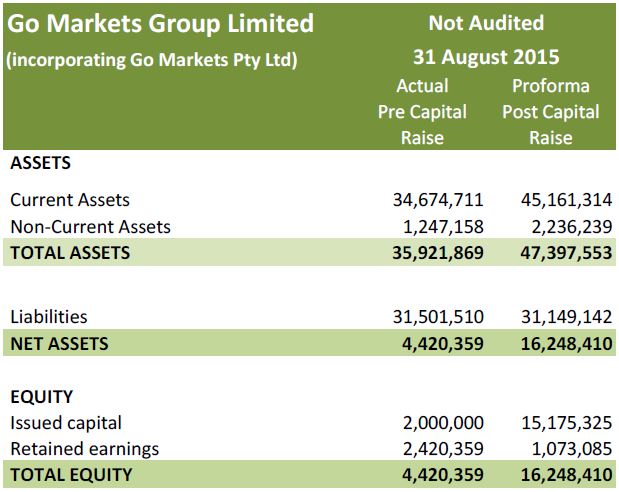Click the 31 August 2015 date header
619x492 pixels.
coord(485,55)
